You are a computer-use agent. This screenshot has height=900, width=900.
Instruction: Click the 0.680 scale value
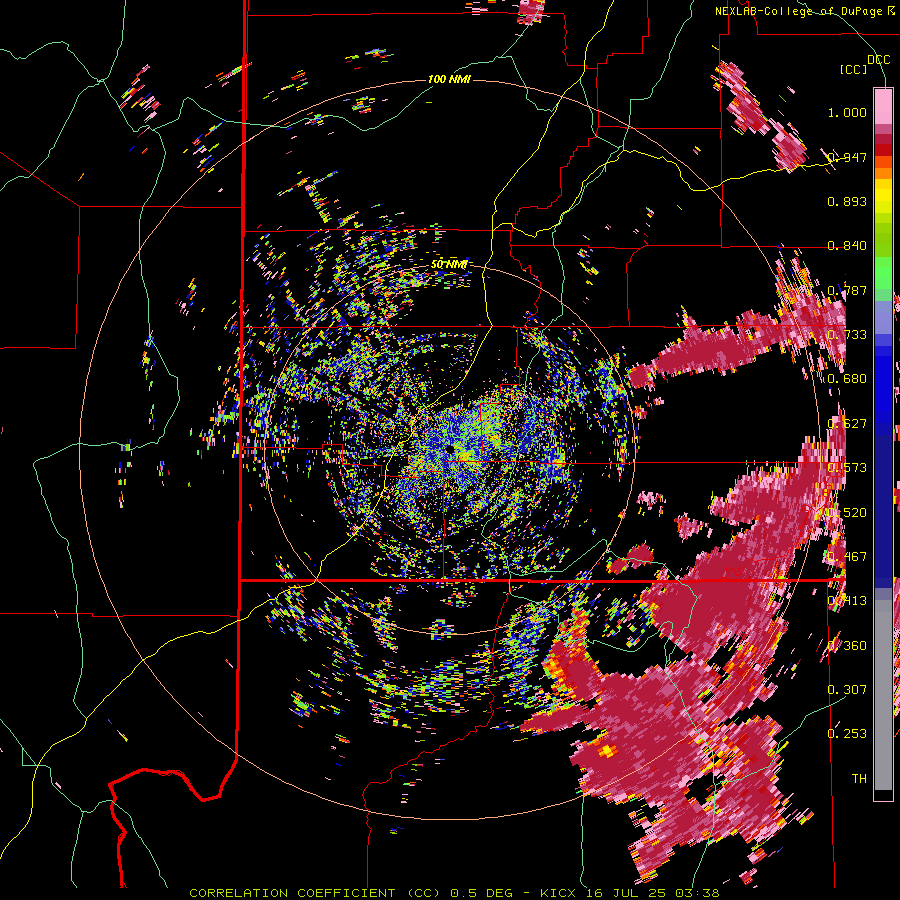(x=847, y=379)
